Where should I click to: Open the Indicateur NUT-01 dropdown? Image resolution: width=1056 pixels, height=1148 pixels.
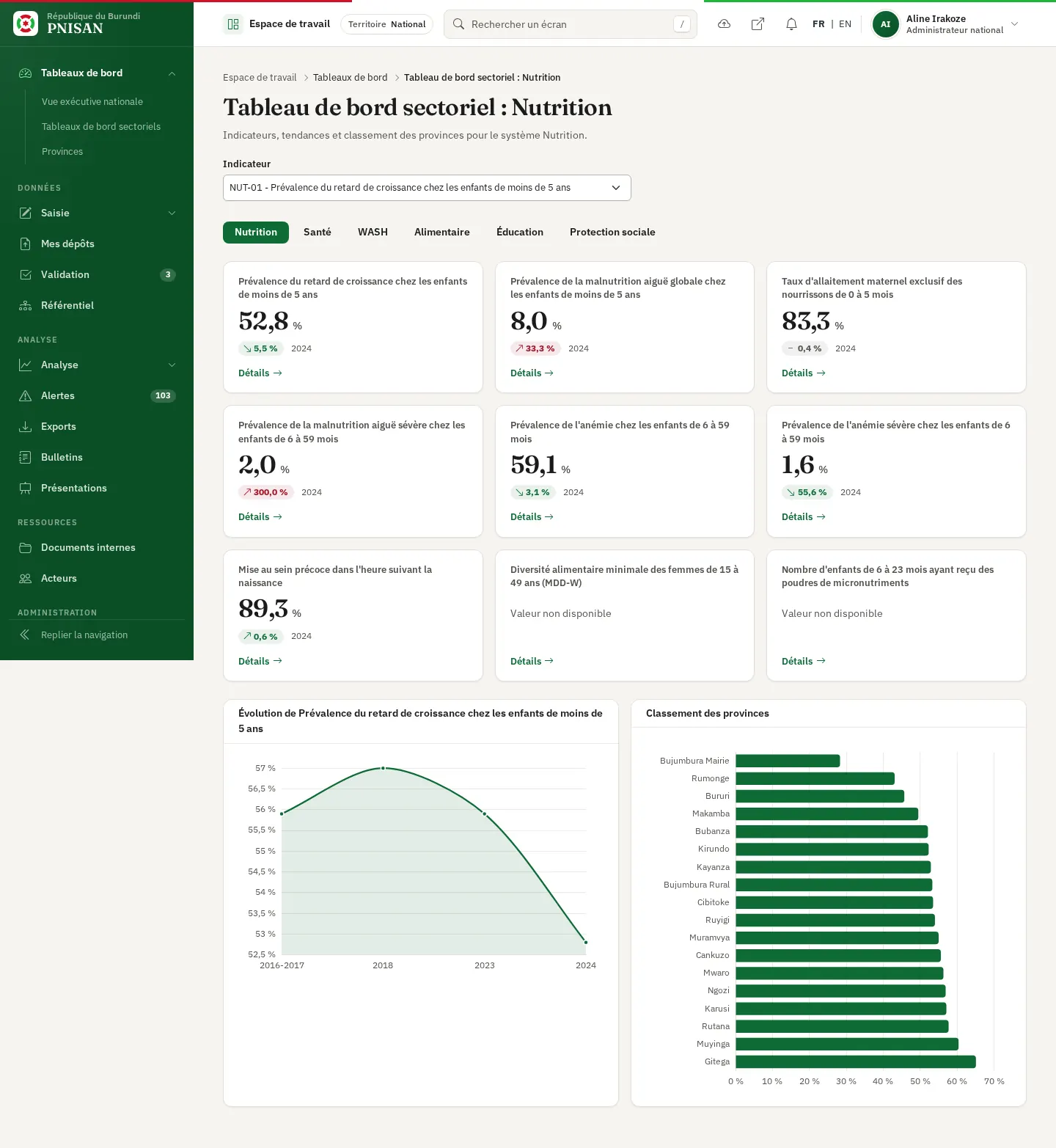tap(427, 188)
